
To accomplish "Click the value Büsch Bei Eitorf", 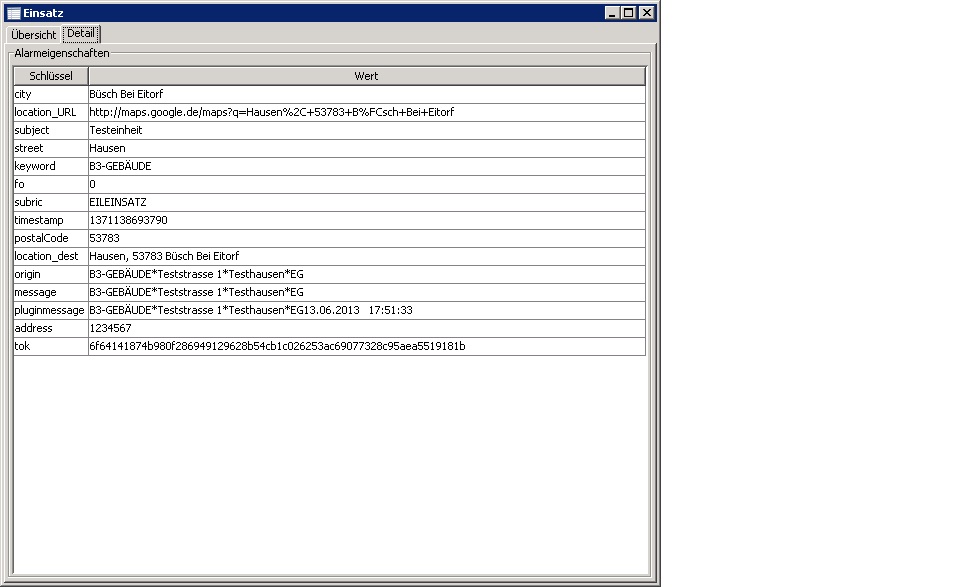I will click(126, 94).
